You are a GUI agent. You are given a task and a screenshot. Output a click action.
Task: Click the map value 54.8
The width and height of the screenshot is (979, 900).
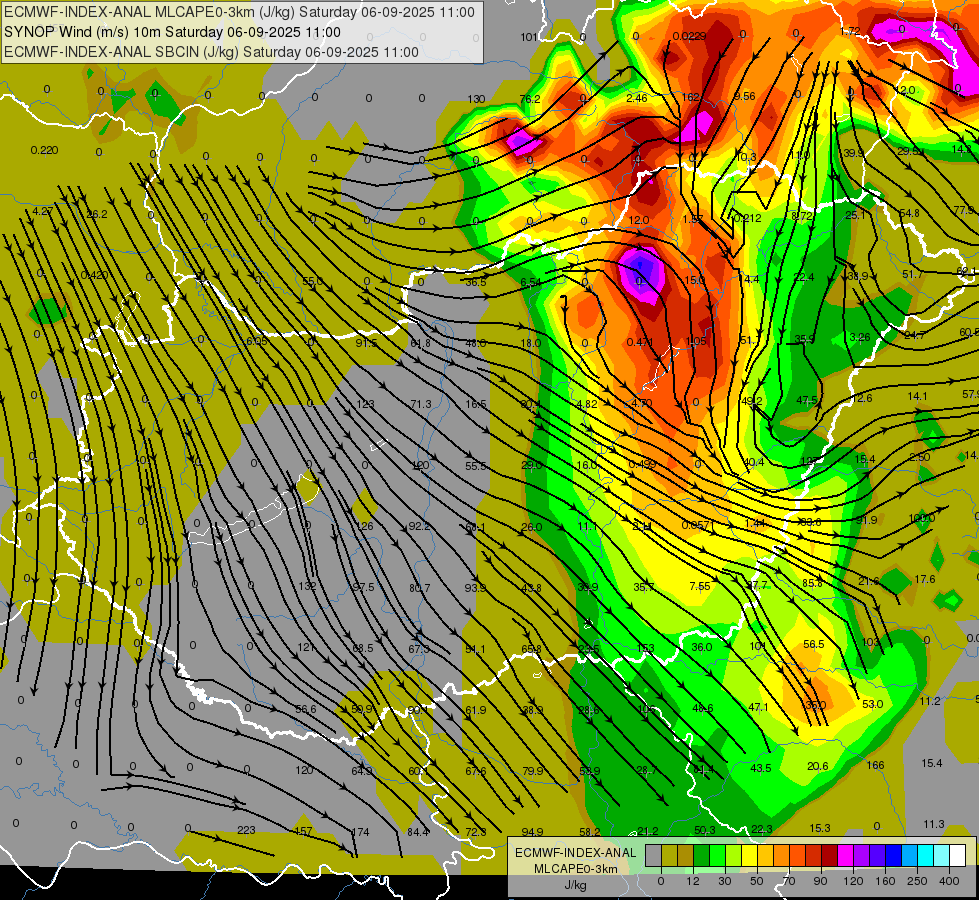(909, 213)
